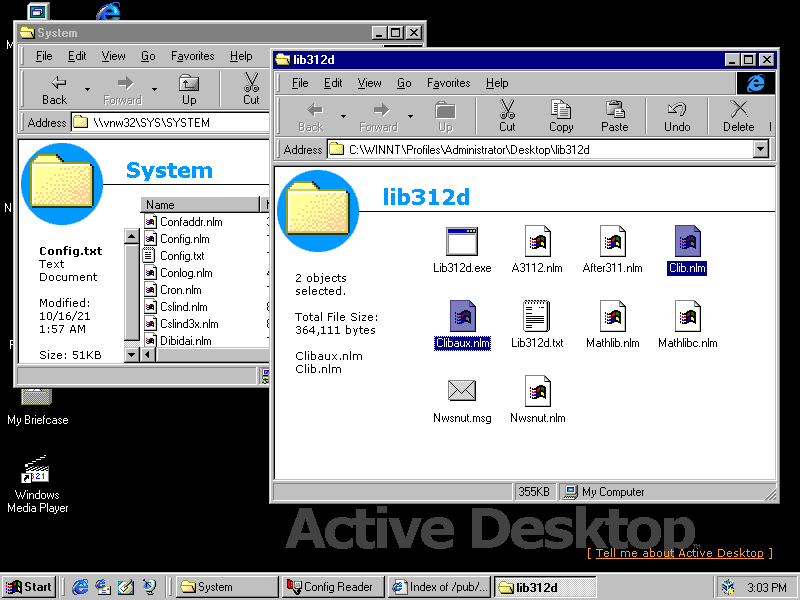
Task: Click Cut in the System window toolbar
Action: [251, 90]
